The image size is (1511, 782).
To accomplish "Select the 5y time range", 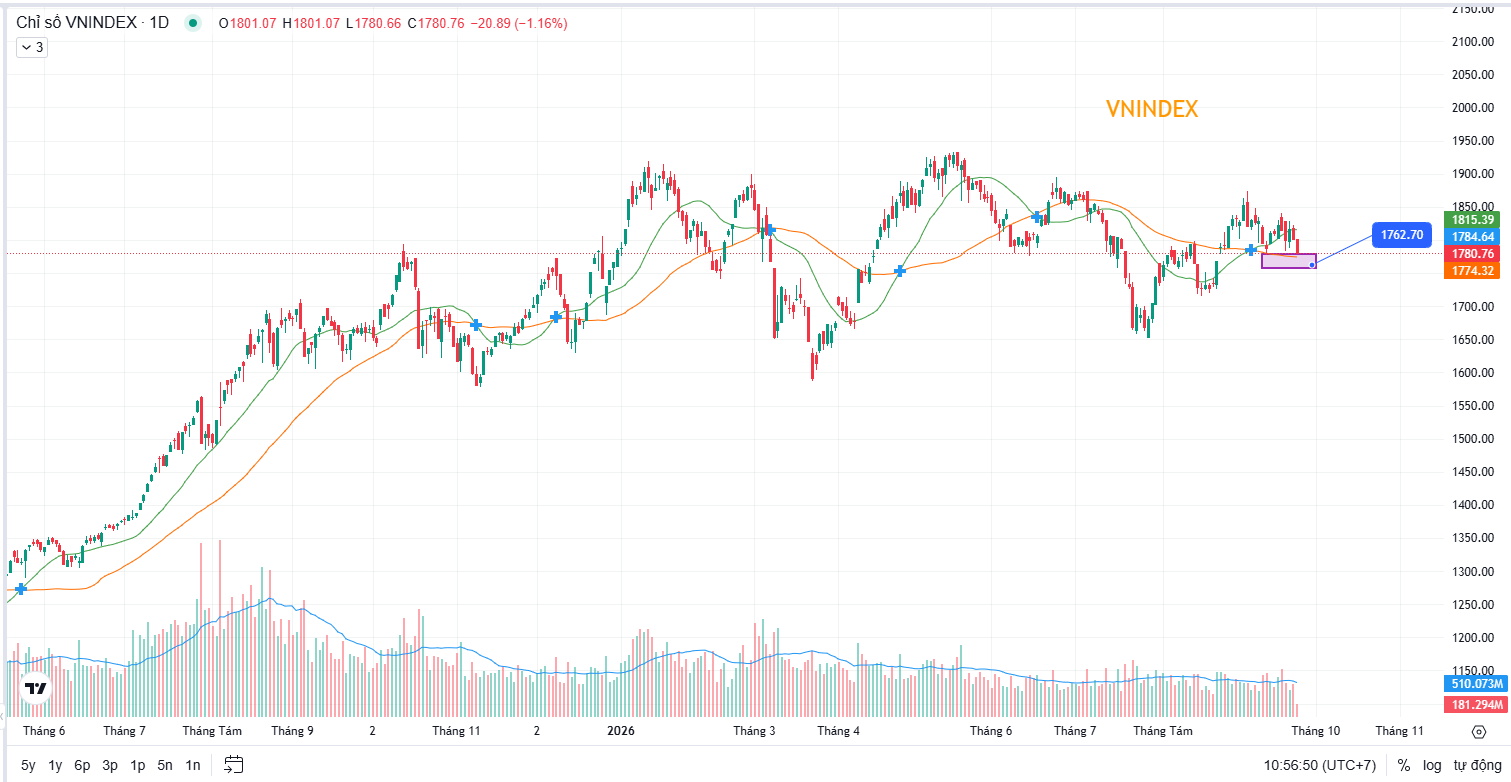I will pyautogui.click(x=28, y=765).
